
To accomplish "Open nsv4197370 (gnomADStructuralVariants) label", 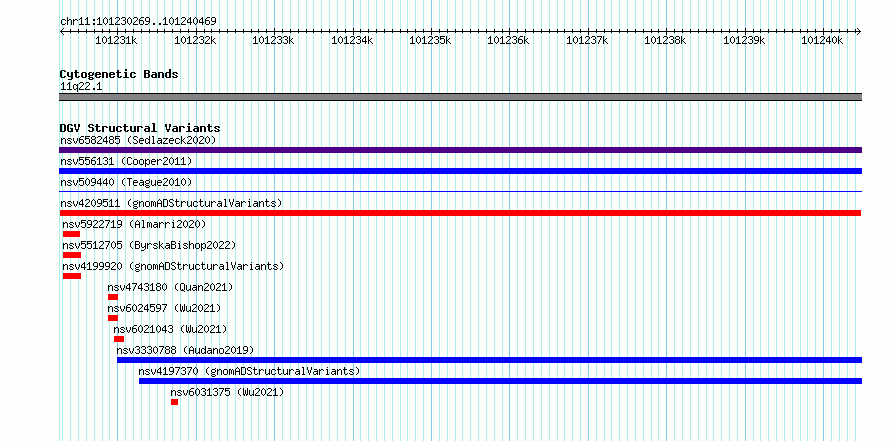I will pyautogui.click(x=249, y=371).
